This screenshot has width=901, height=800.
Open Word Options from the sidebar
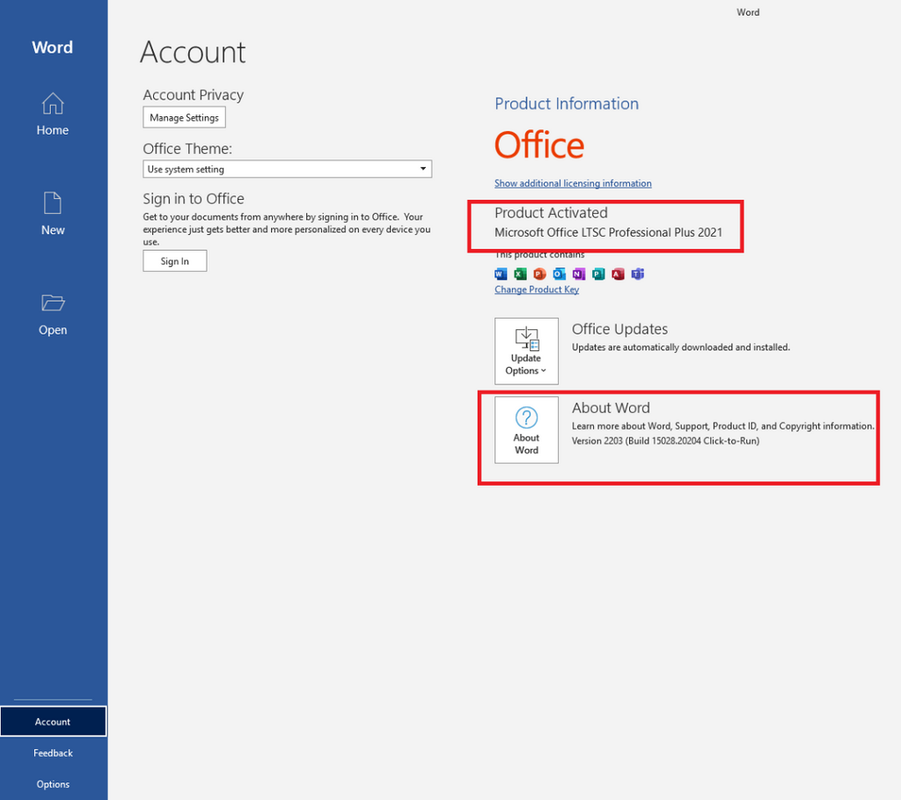(53, 784)
